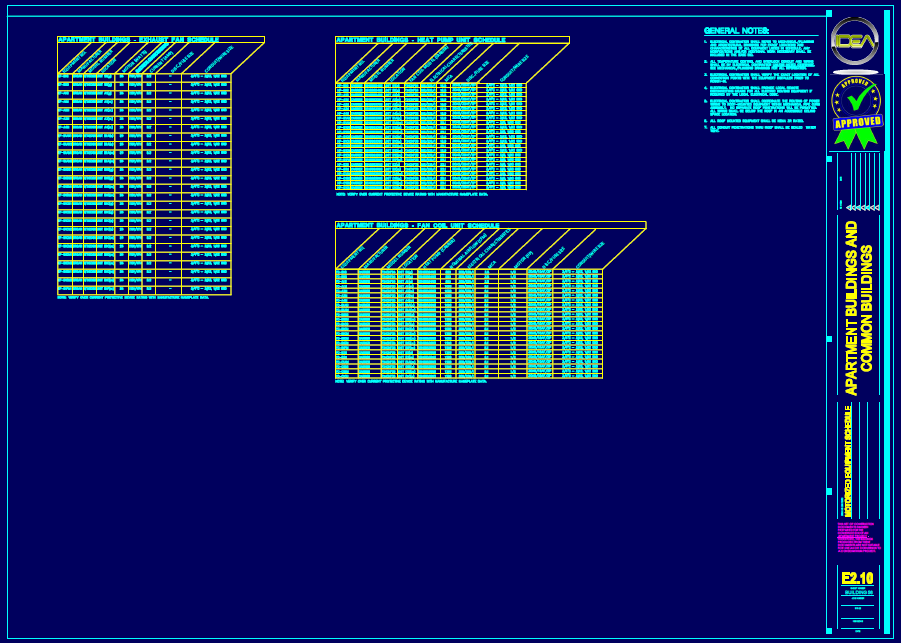Select the General Notes heading

(736, 31)
